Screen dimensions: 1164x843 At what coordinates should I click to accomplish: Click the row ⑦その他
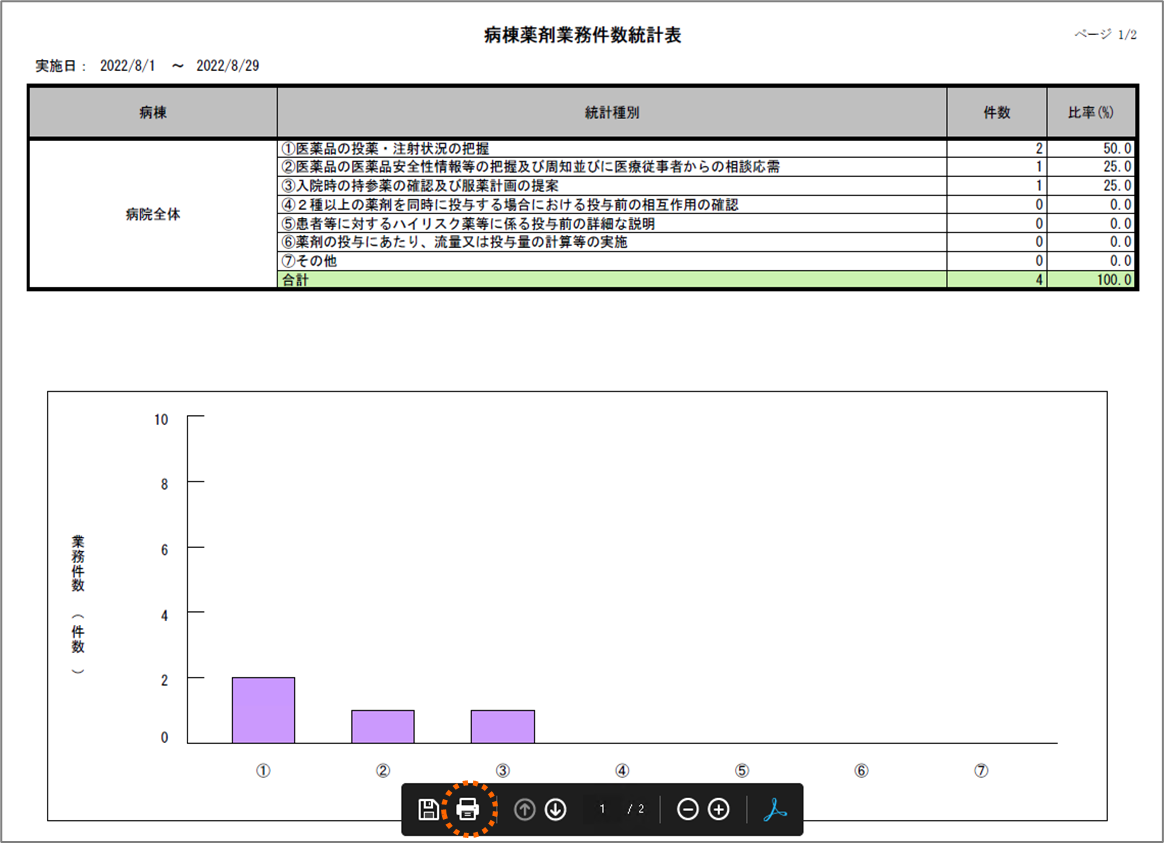coord(612,262)
